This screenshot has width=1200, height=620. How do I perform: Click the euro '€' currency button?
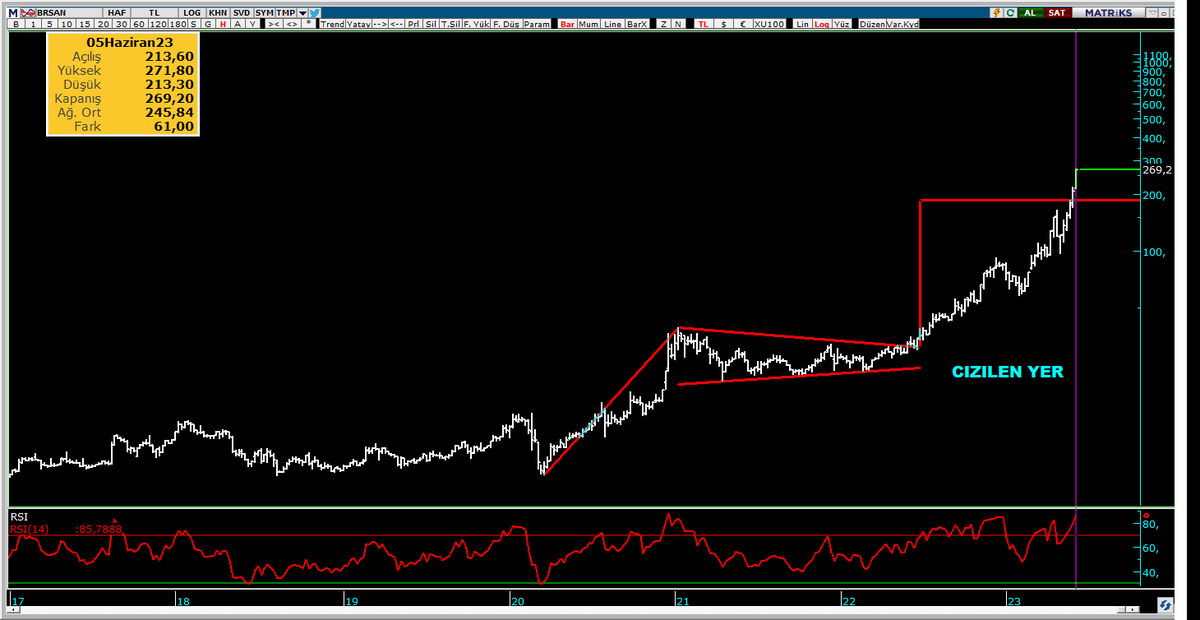pyautogui.click(x=743, y=24)
